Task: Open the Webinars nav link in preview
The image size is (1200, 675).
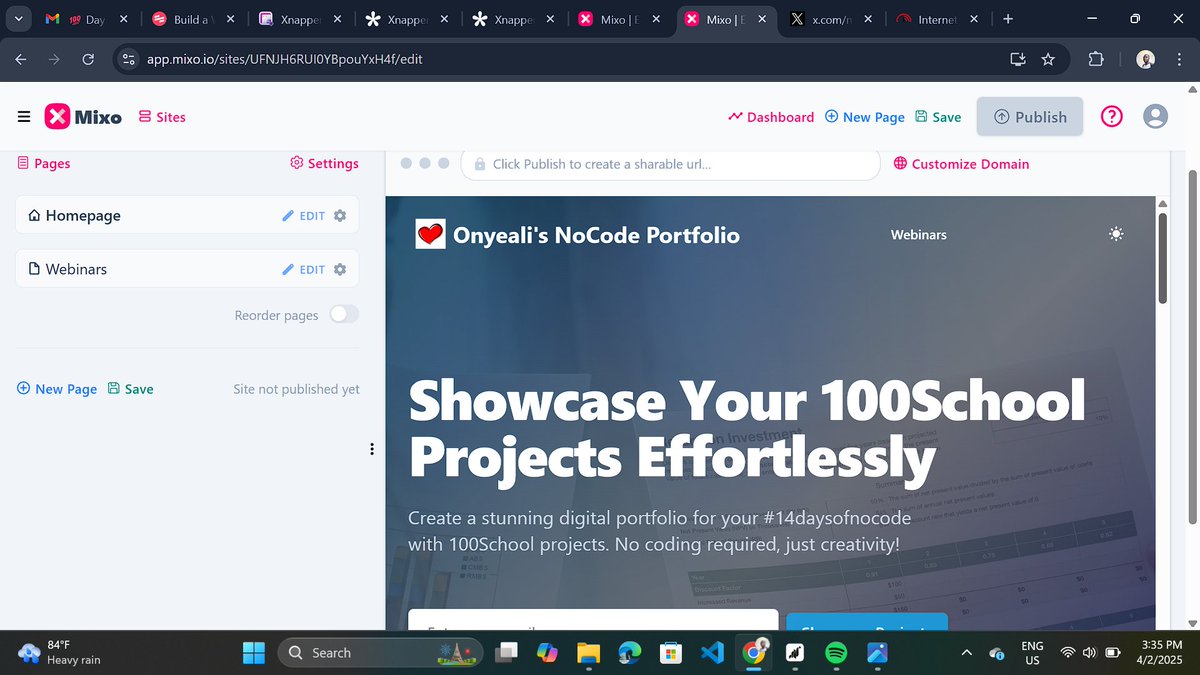Action: point(918,235)
